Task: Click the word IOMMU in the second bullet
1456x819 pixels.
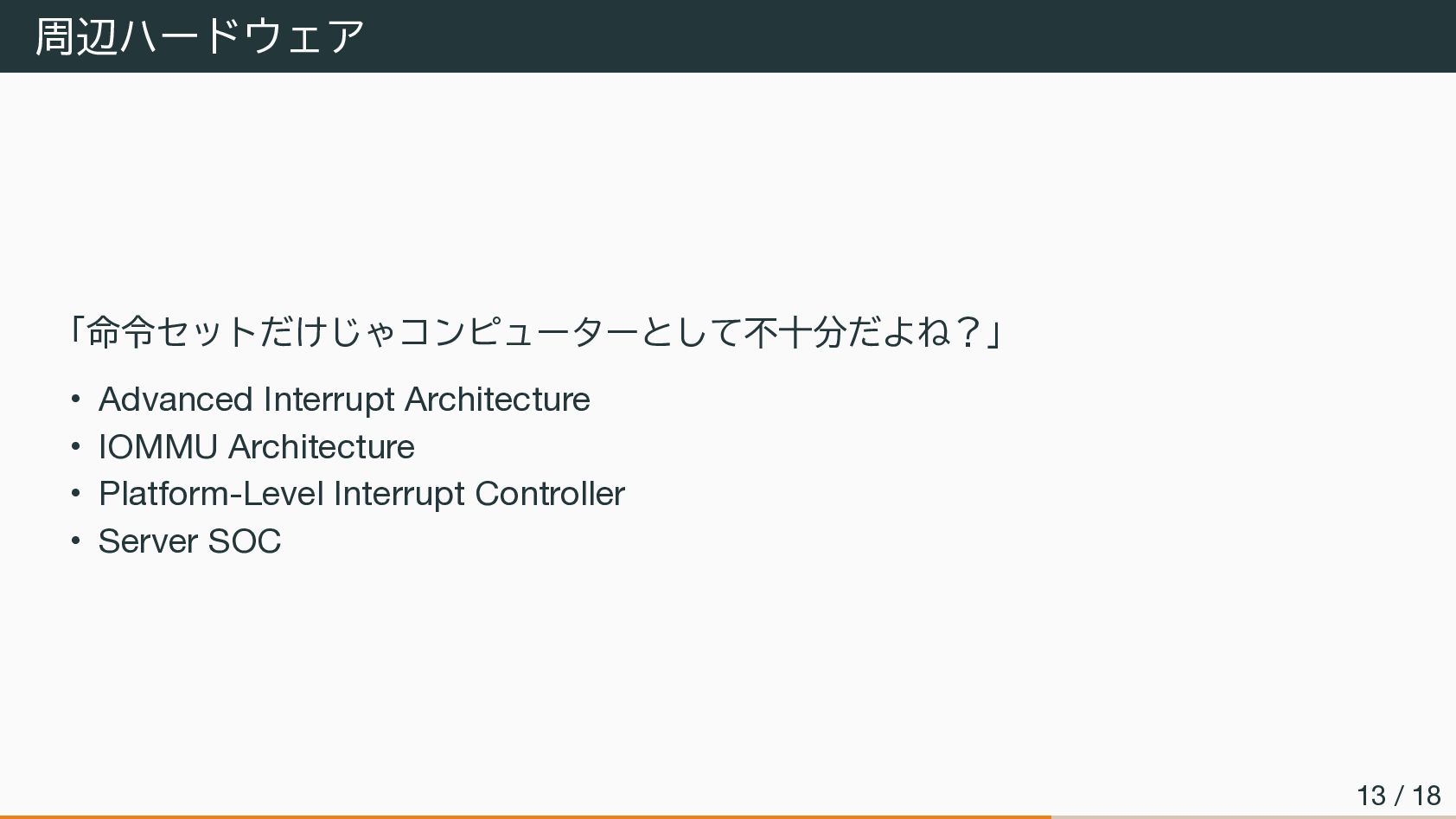Action: [158, 447]
